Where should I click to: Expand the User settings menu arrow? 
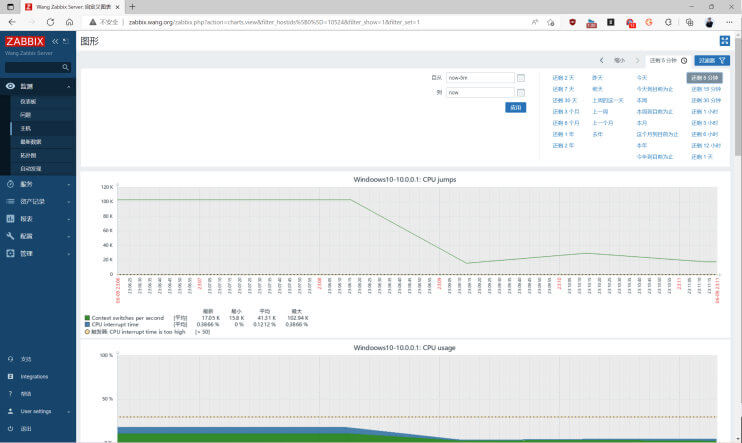coord(69,412)
